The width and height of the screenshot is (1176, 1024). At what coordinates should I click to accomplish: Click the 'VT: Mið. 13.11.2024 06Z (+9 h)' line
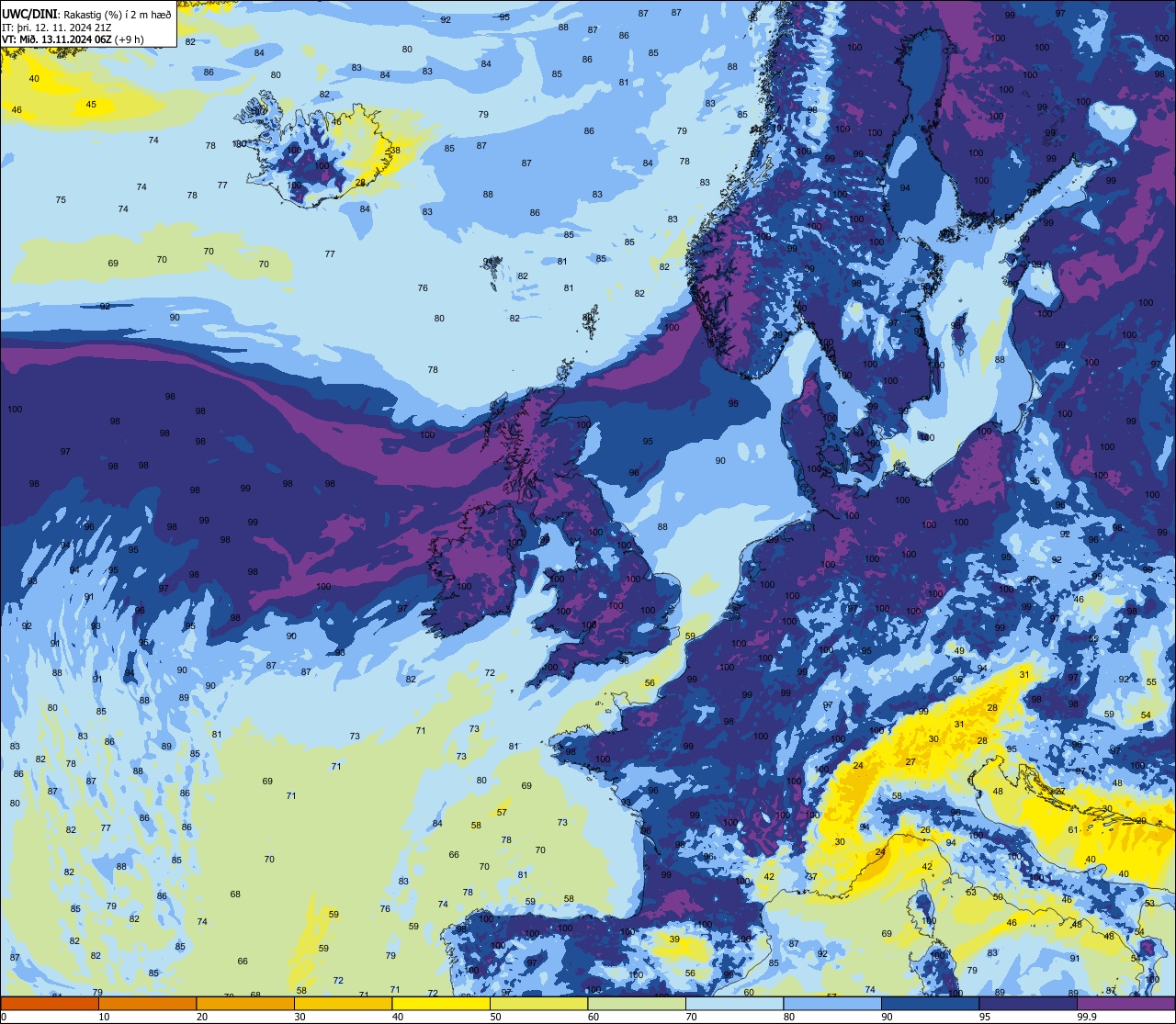pos(72,39)
